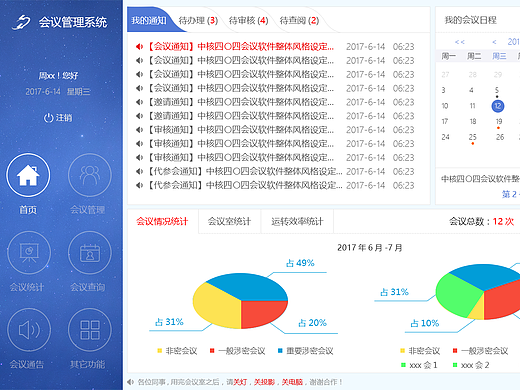520x390 pixels.
Task: Open the 首页 home icon
Action: tap(28, 175)
